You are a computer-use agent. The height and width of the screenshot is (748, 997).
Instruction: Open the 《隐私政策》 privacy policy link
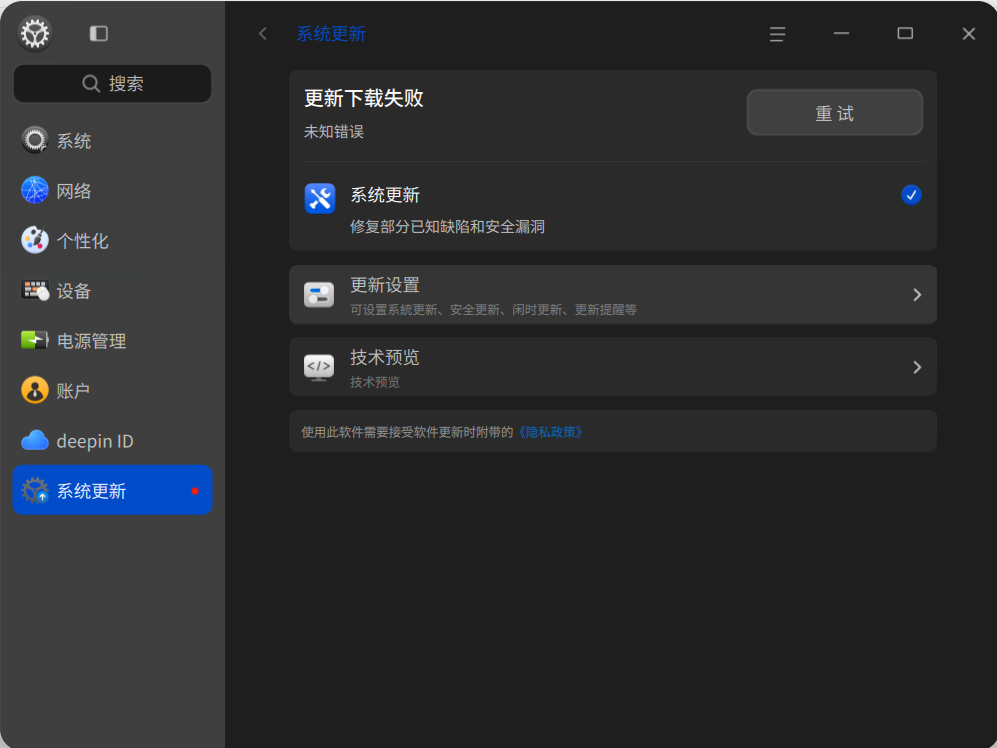[x=550, y=432]
